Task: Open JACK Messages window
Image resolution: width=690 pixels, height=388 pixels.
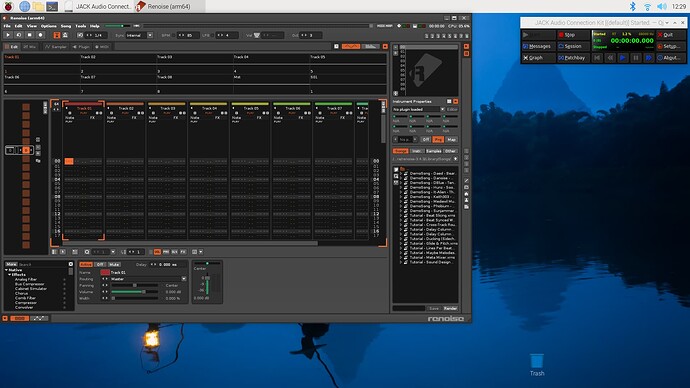Action: (x=538, y=46)
